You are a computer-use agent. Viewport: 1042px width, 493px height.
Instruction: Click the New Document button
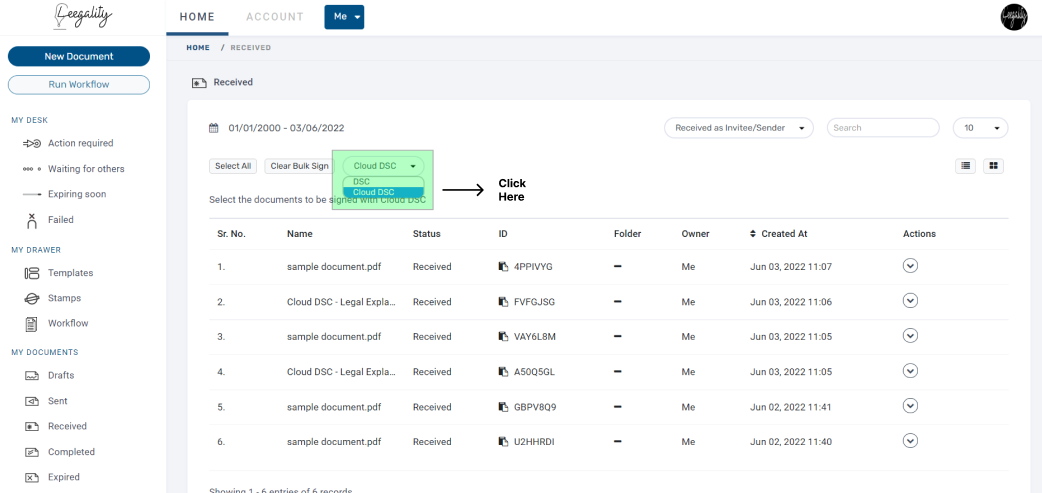pos(79,56)
